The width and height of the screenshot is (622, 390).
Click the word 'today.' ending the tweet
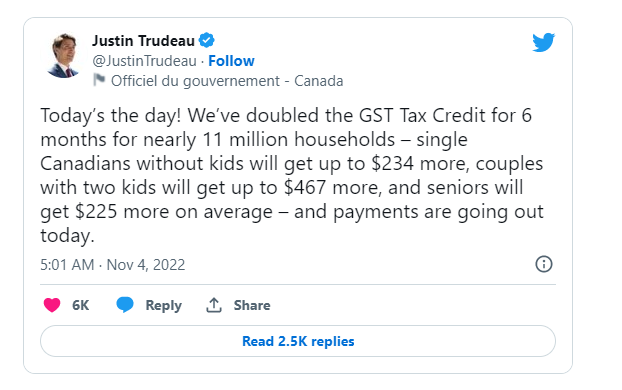pyautogui.click(x=67, y=235)
